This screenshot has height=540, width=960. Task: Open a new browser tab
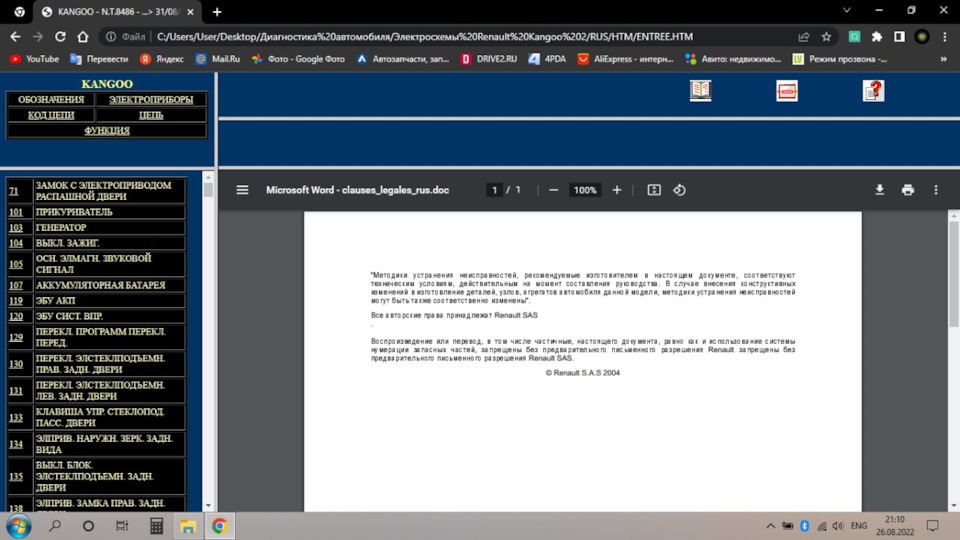(x=217, y=12)
